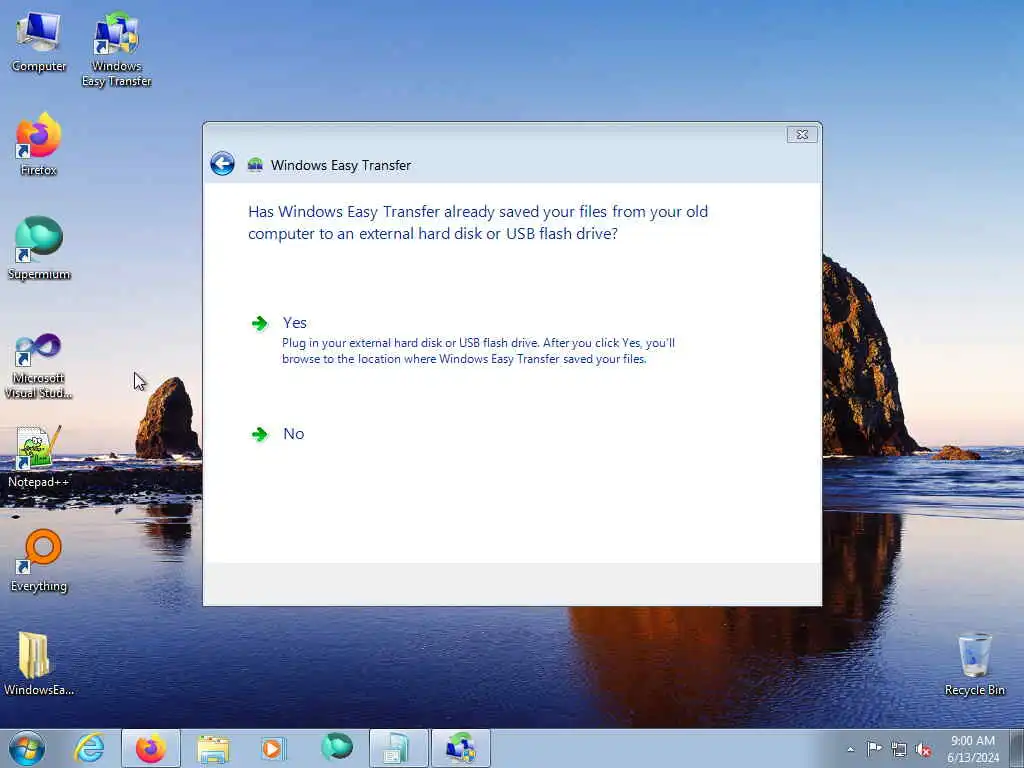Click the green arrow beside No
The image size is (1024, 768).
coord(260,434)
